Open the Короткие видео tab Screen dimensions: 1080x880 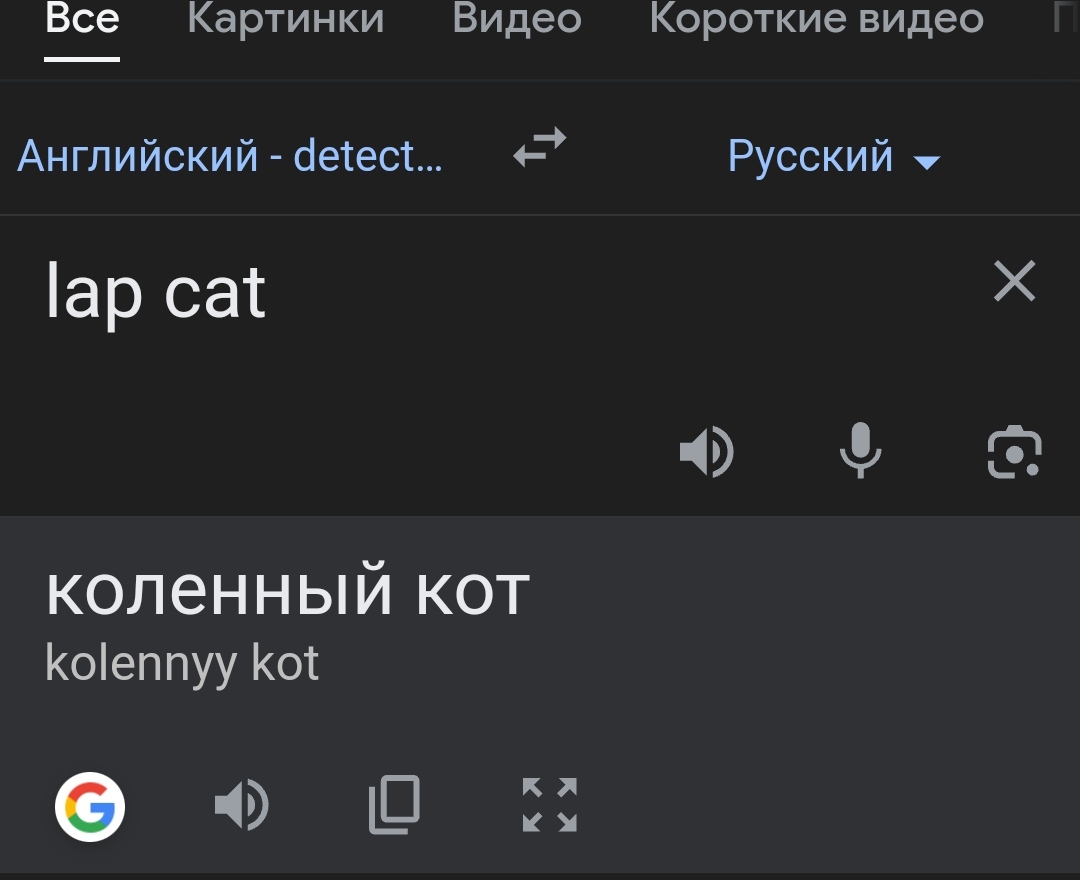click(x=817, y=19)
